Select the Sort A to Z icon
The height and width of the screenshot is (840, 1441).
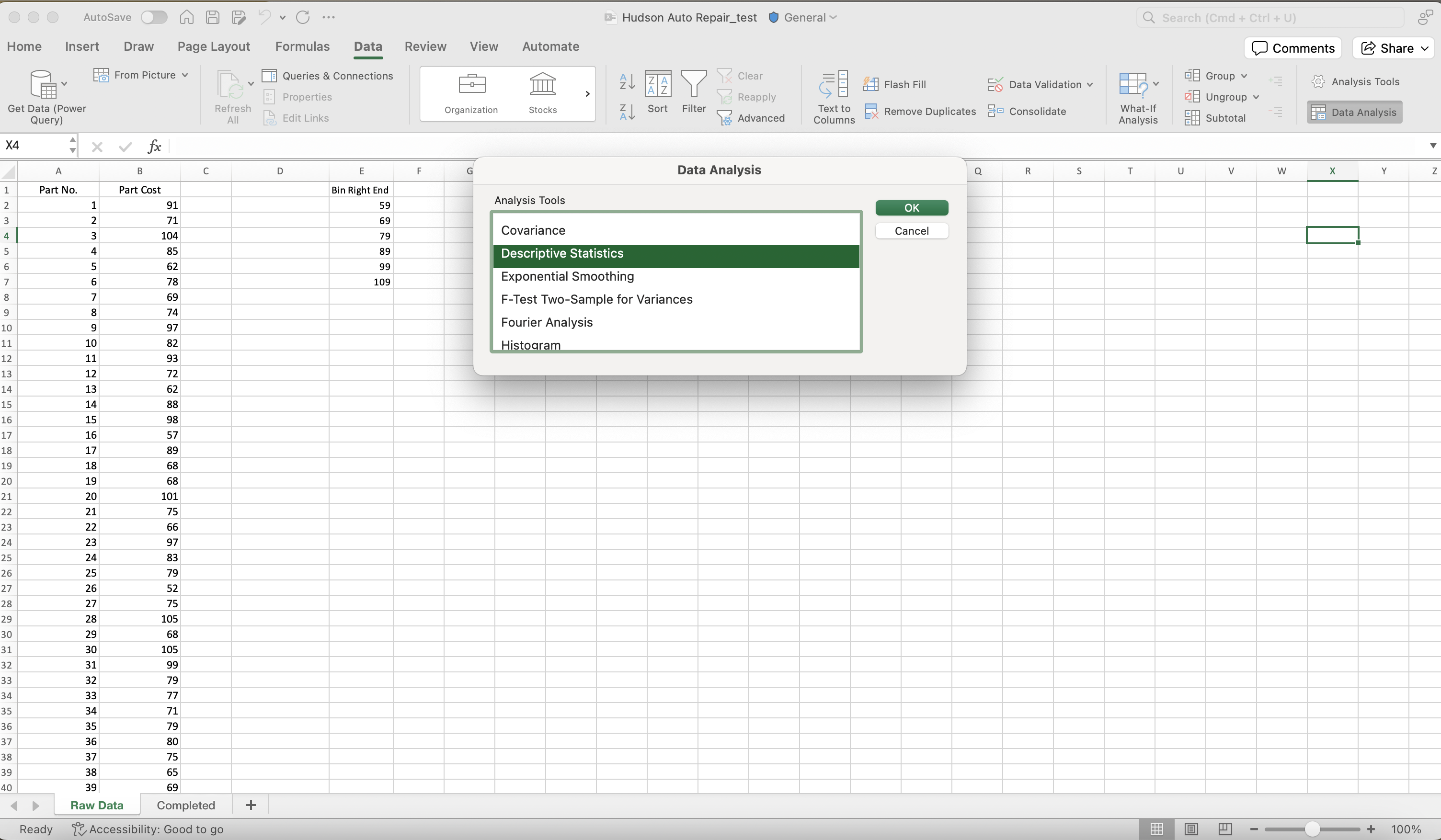(x=626, y=82)
